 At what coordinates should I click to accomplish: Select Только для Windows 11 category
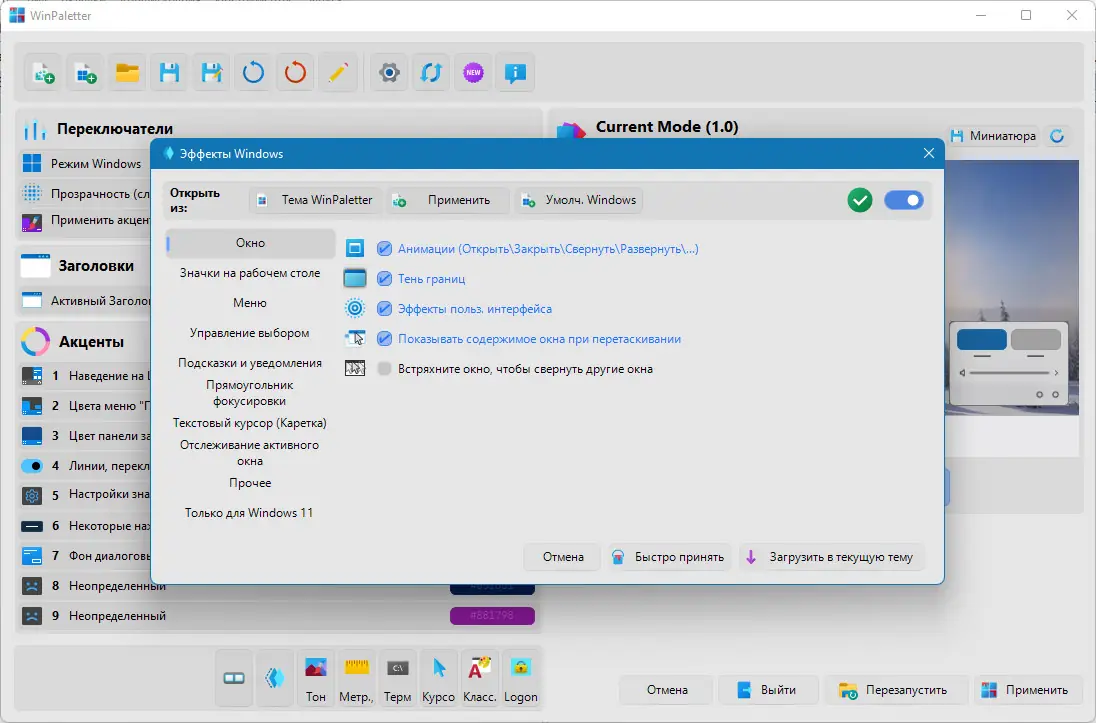point(250,513)
